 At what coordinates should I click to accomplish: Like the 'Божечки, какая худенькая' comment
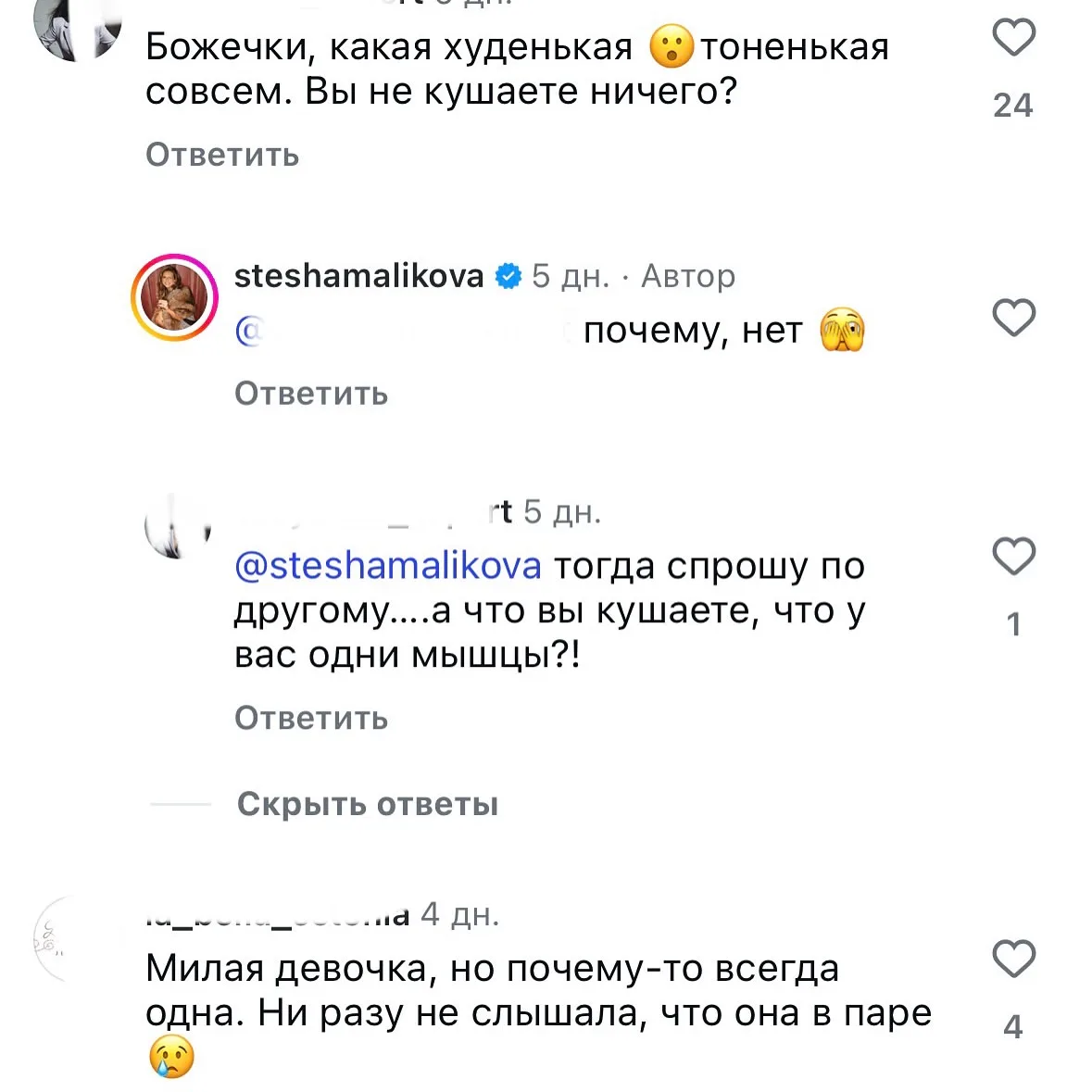point(1013,37)
